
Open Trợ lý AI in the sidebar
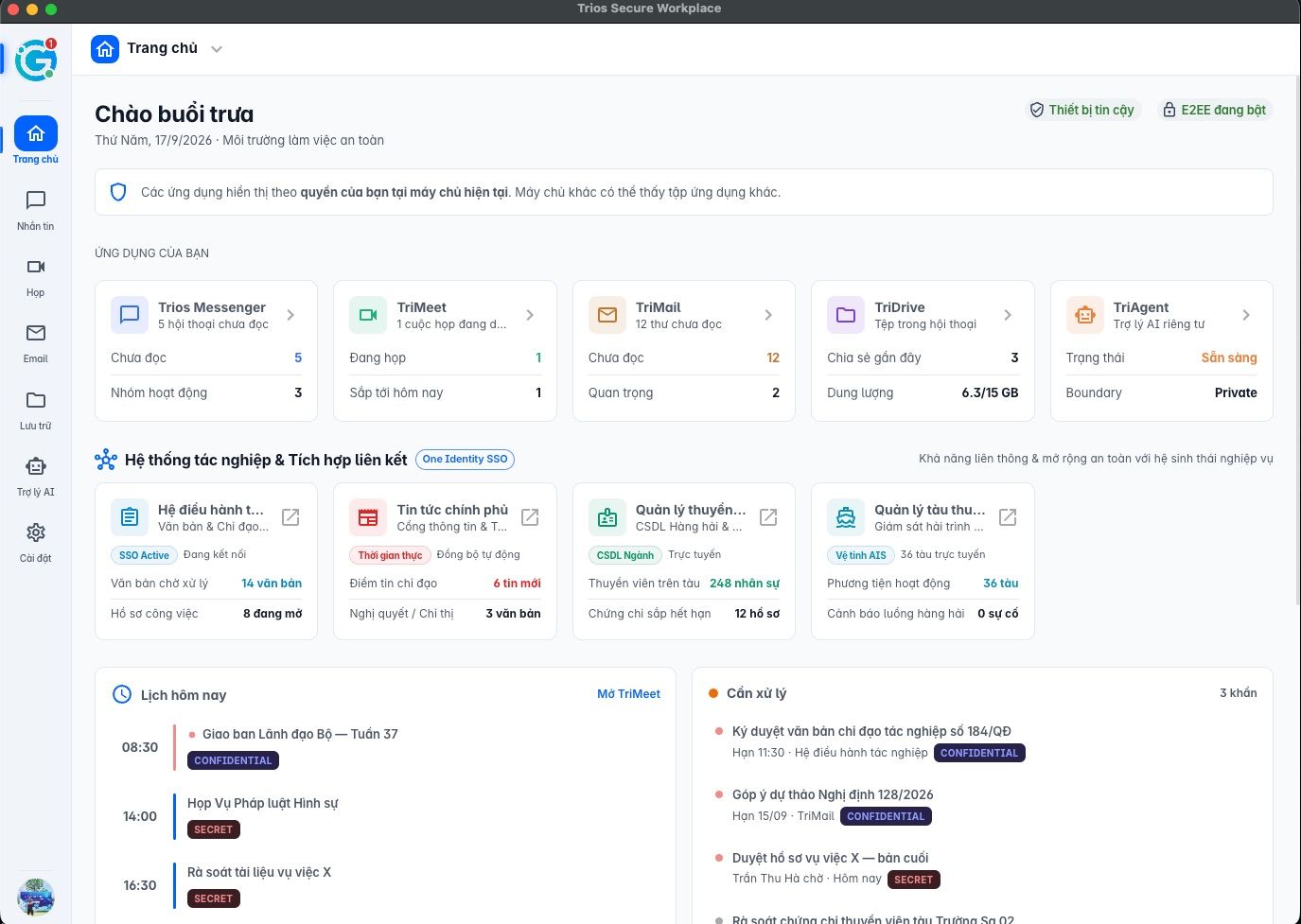pos(36,476)
